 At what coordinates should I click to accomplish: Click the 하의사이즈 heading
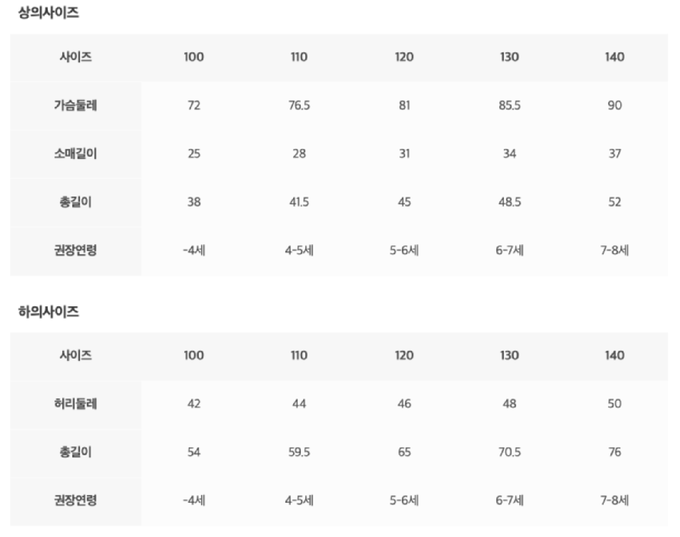click(x=49, y=312)
